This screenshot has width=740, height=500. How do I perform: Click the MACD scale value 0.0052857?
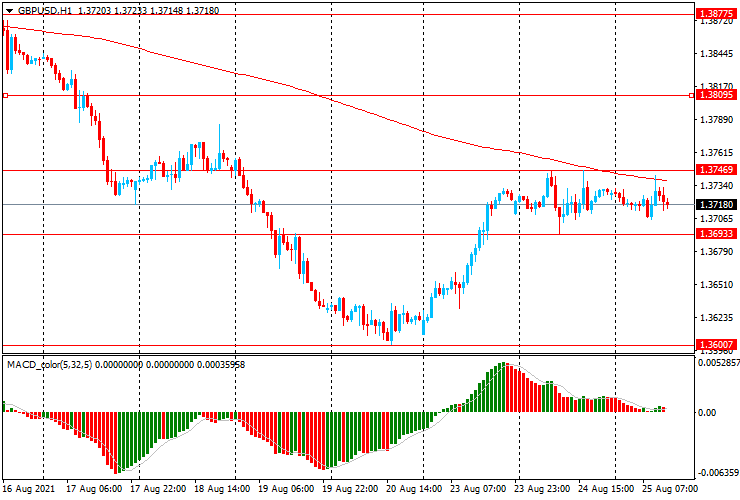coord(719,363)
